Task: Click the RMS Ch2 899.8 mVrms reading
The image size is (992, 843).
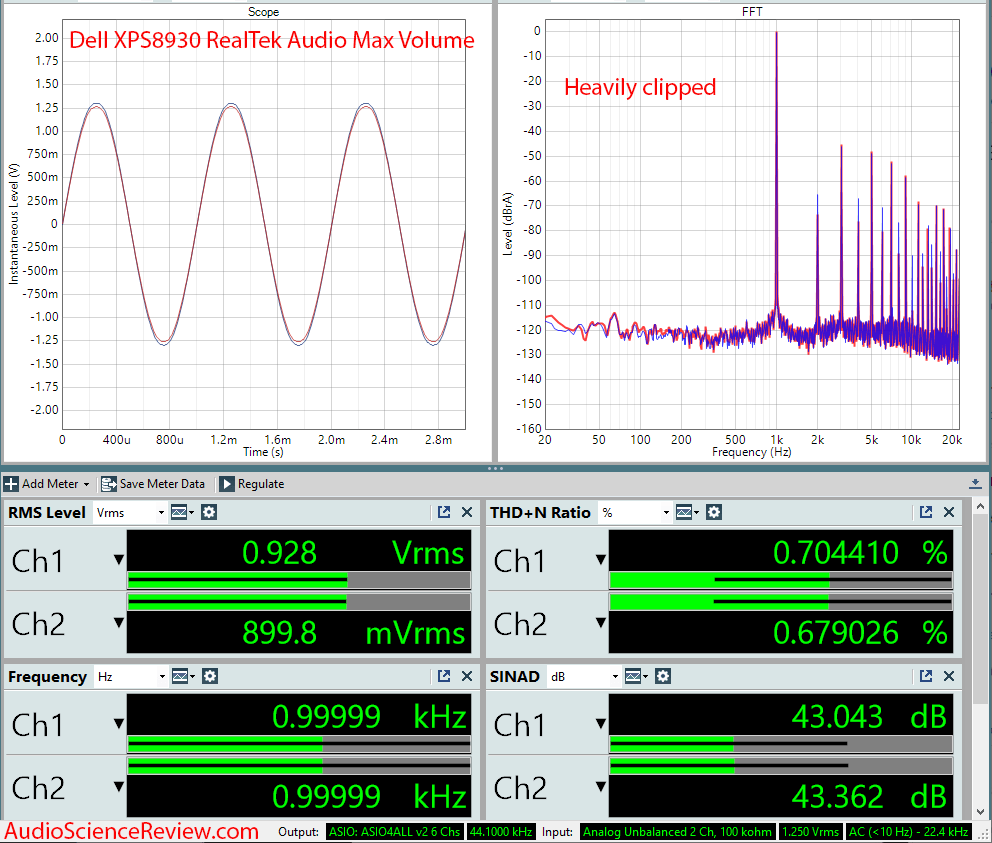Action: [x=353, y=632]
